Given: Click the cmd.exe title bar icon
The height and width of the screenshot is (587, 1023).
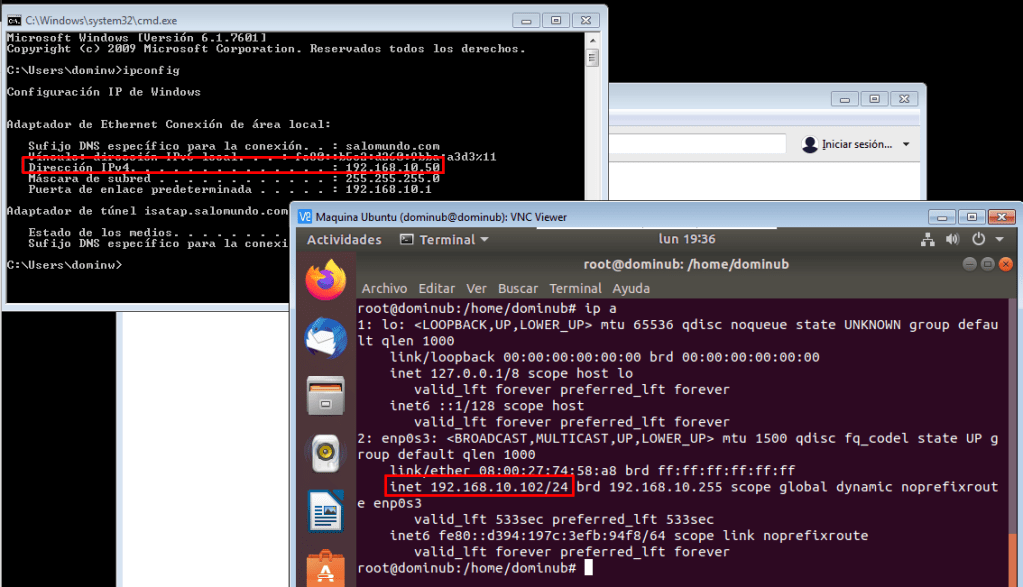Looking at the screenshot, I should pyautogui.click(x=14, y=20).
